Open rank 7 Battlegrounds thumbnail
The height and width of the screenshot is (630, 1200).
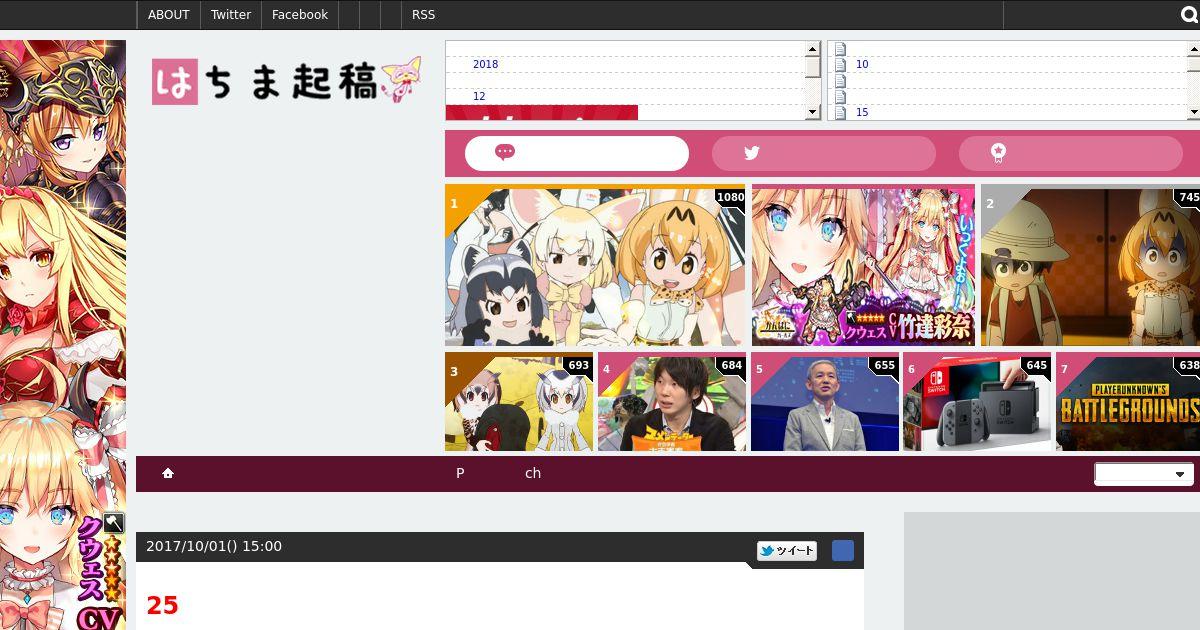point(1128,402)
